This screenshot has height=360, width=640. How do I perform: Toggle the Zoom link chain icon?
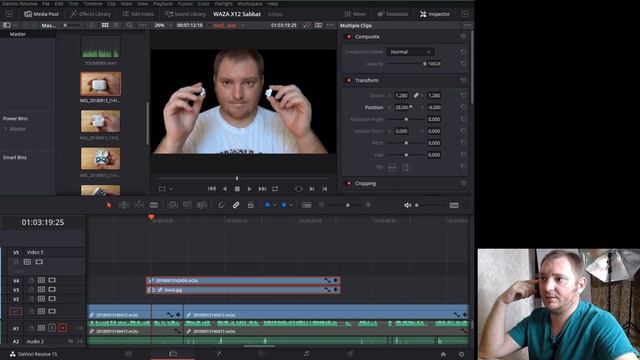416,96
